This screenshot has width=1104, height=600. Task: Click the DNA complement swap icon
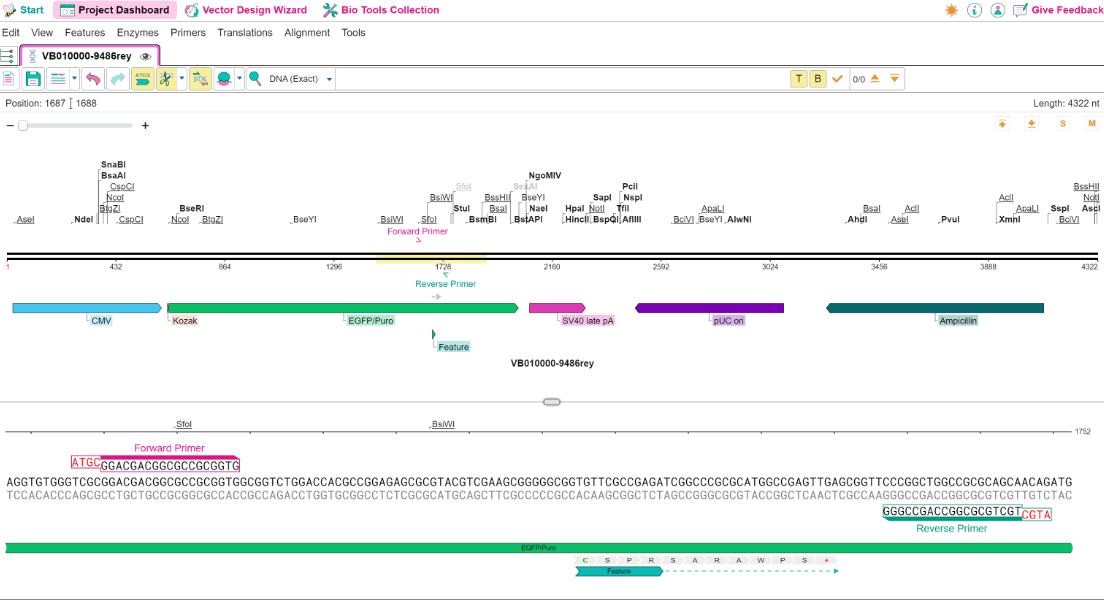[x=200, y=79]
